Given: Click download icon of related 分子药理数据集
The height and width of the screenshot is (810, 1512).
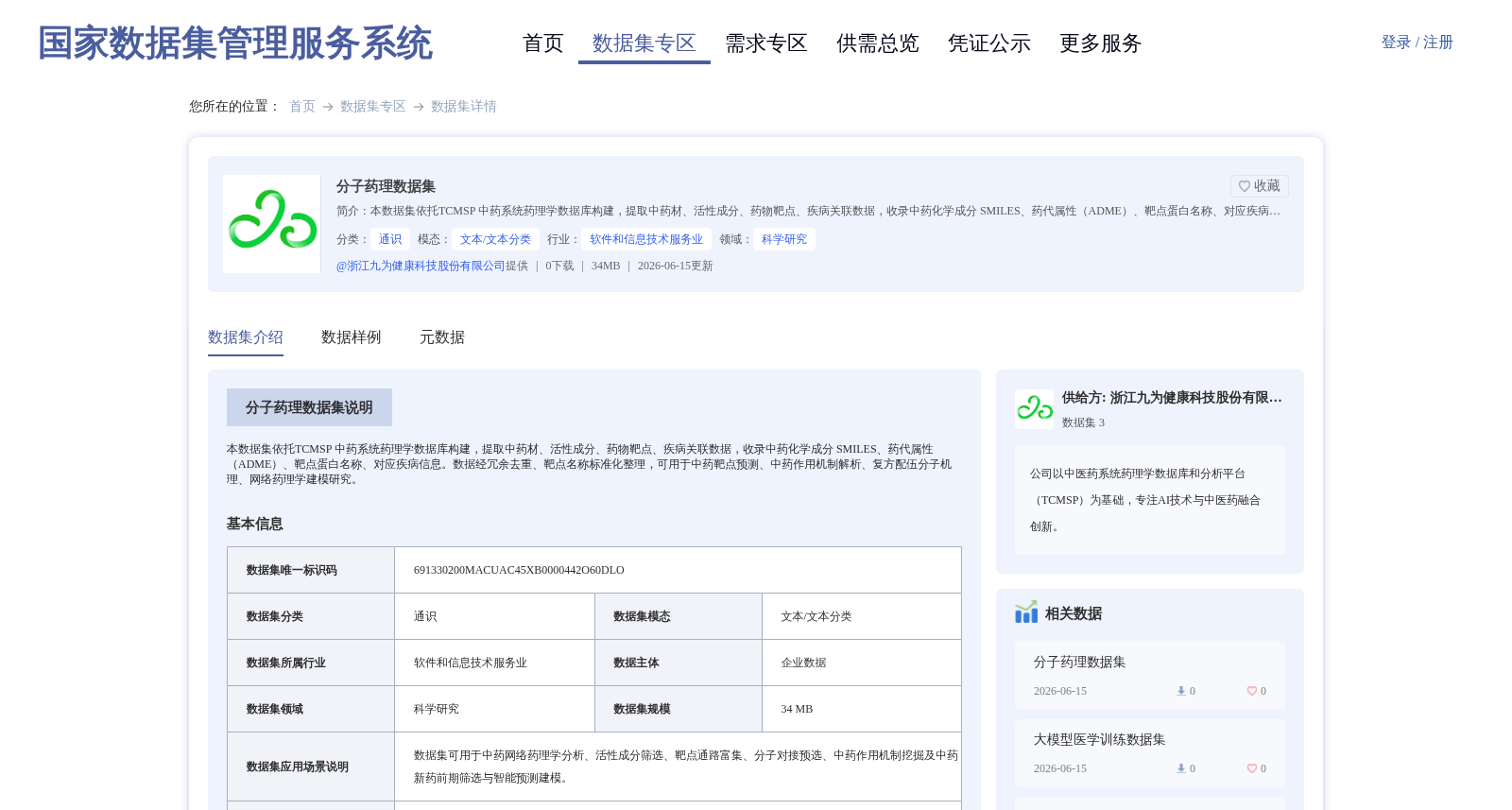Looking at the screenshot, I should tap(1181, 691).
